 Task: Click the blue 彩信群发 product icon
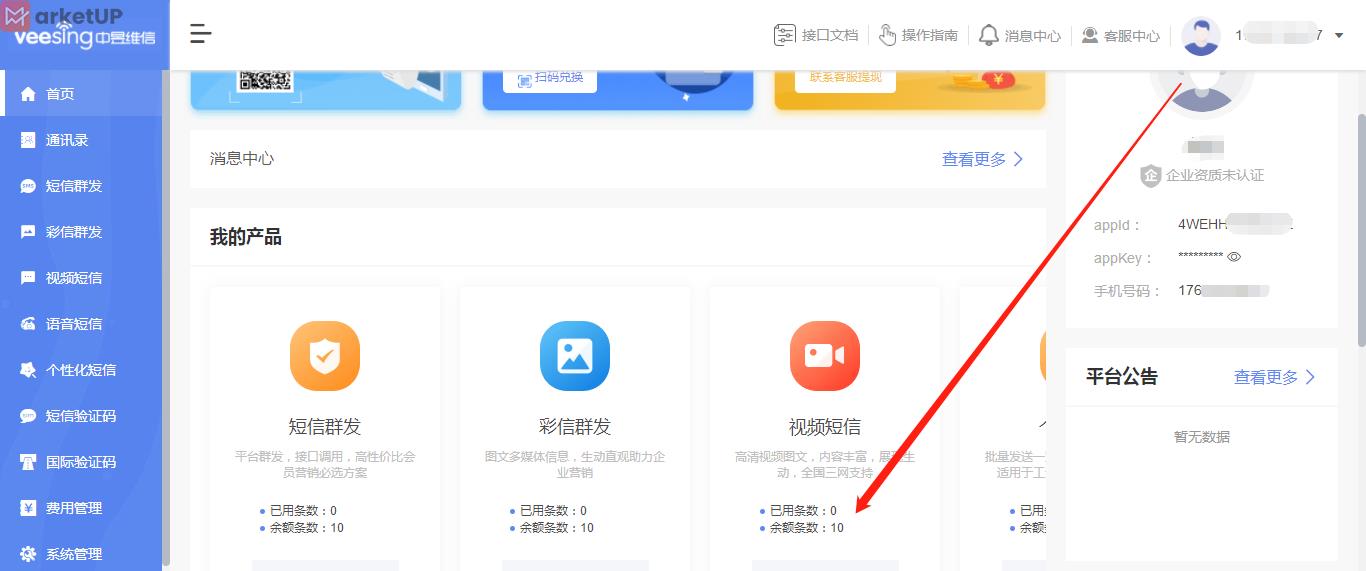coord(575,356)
